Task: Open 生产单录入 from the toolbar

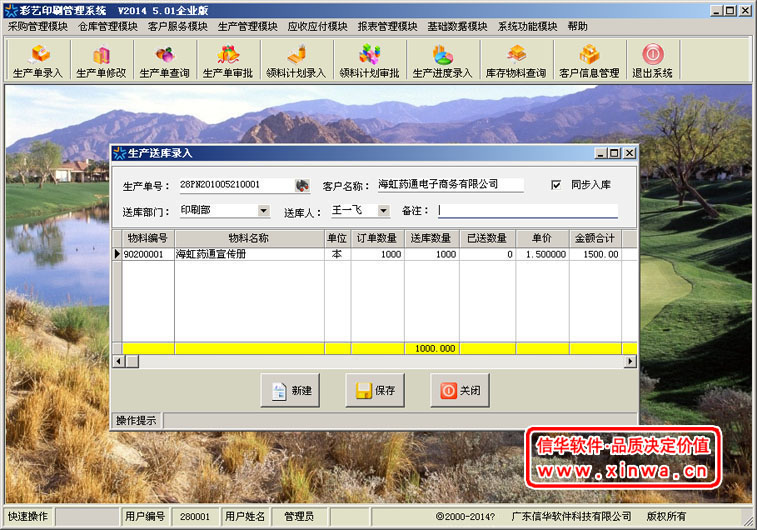Action: [x=38, y=60]
